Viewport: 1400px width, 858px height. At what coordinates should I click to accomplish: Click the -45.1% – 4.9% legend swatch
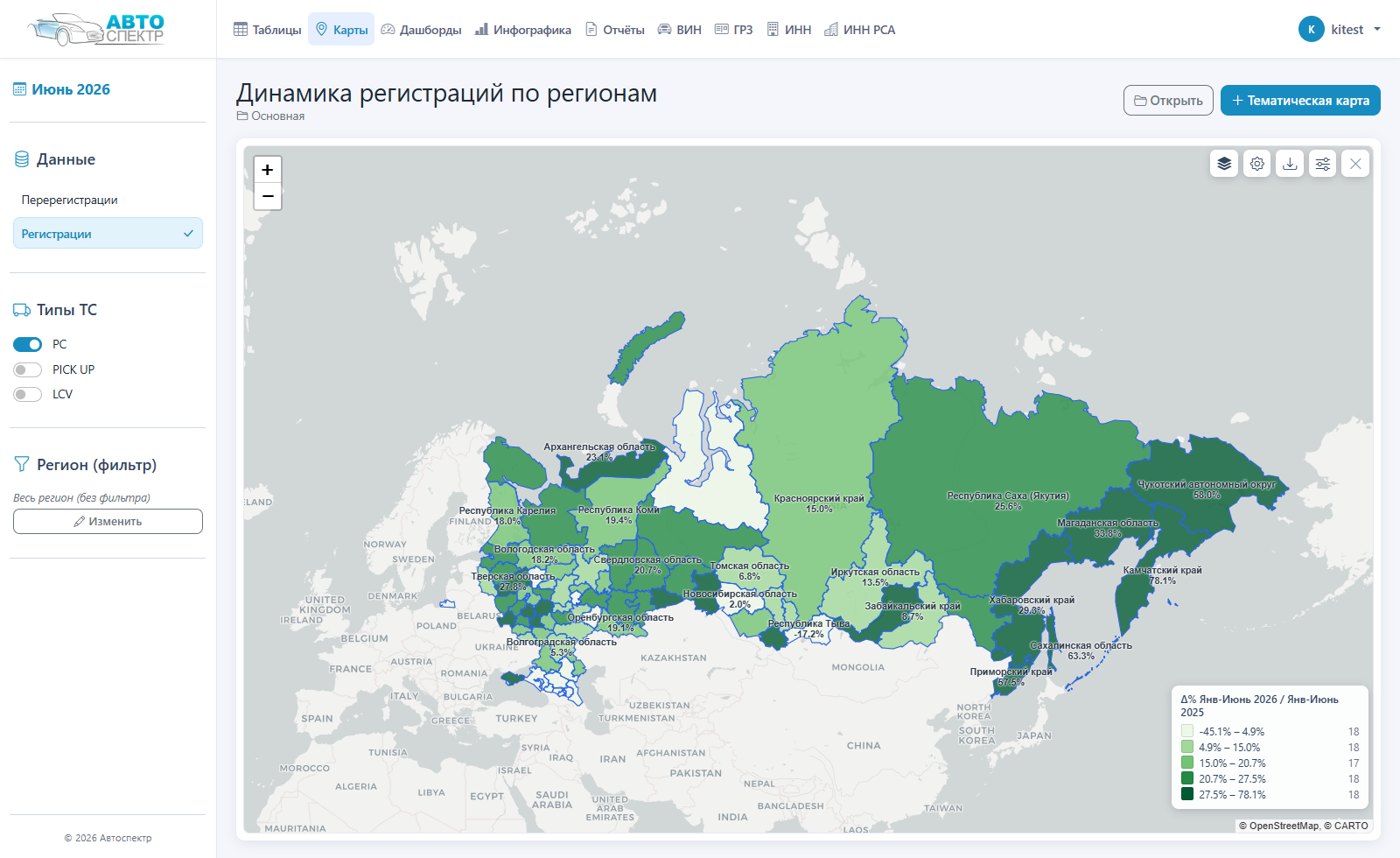tap(1187, 731)
